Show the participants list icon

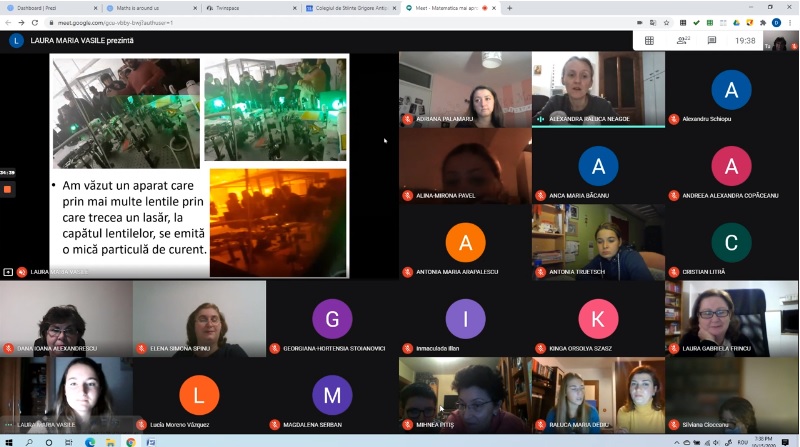(x=682, y=40)
